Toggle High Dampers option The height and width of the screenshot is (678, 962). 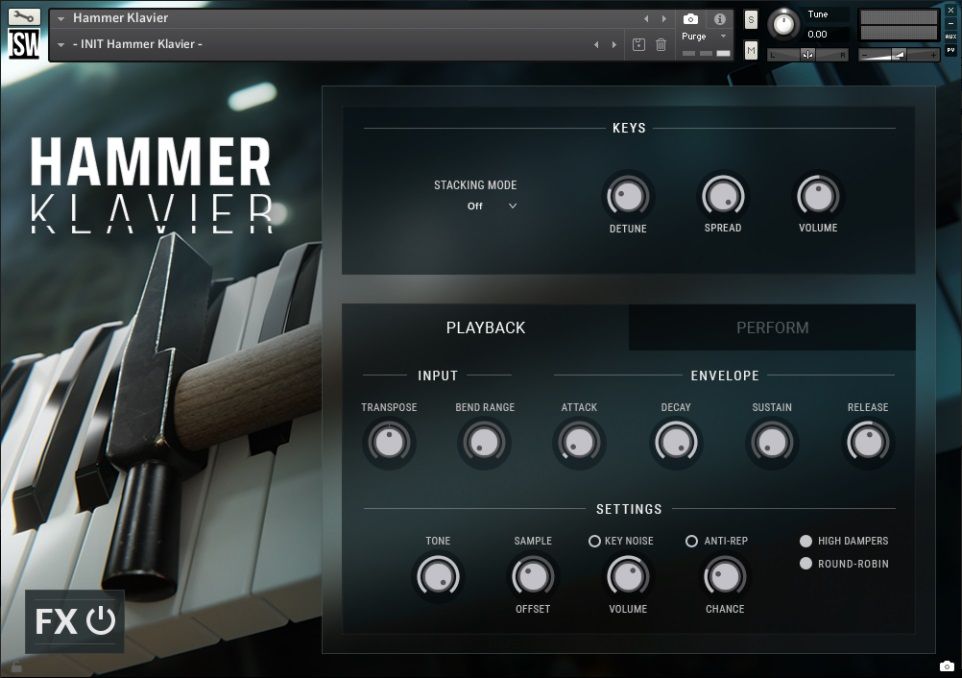806,541
